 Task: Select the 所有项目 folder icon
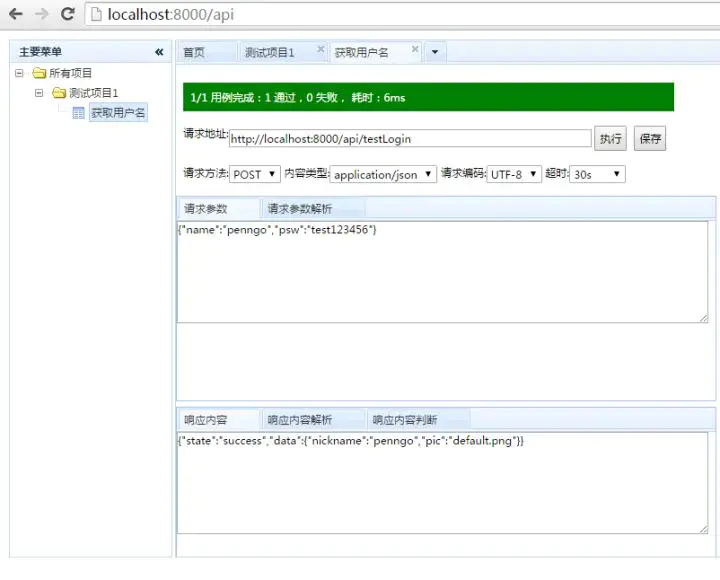click(x=39, y=73)
